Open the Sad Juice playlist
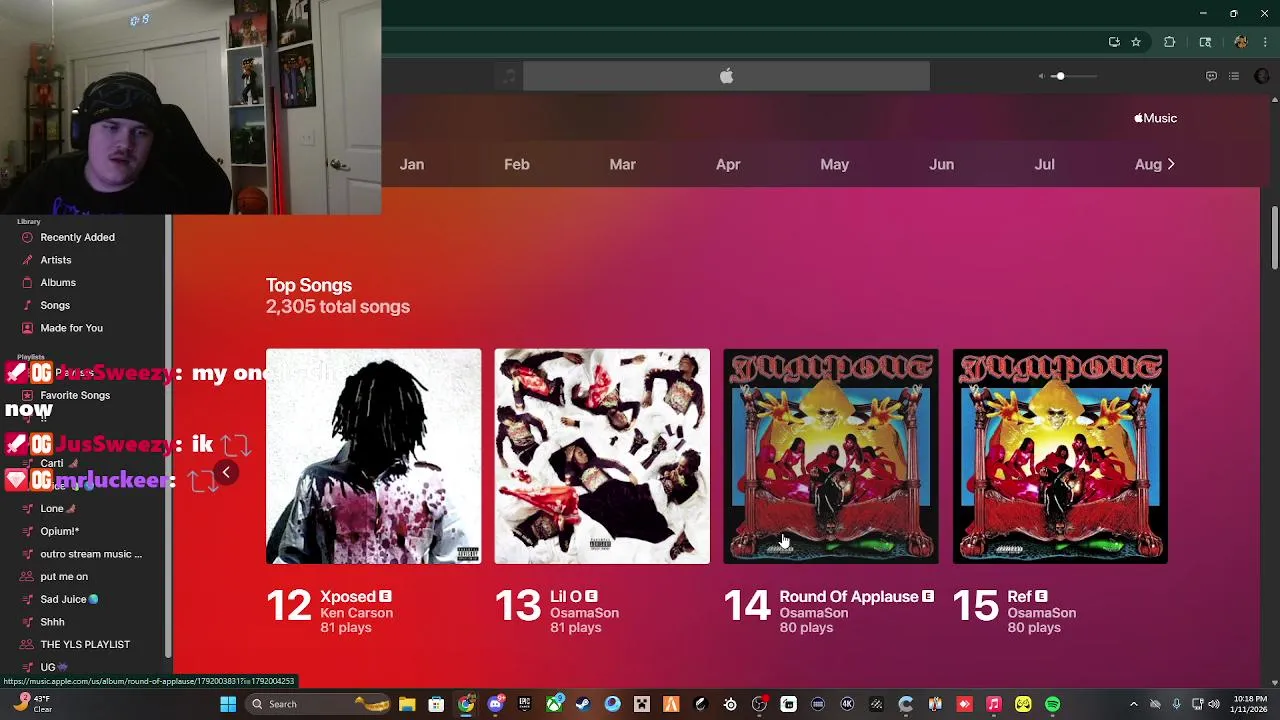Viewport: 1280px width, 720px height. (x=69, y=599)
